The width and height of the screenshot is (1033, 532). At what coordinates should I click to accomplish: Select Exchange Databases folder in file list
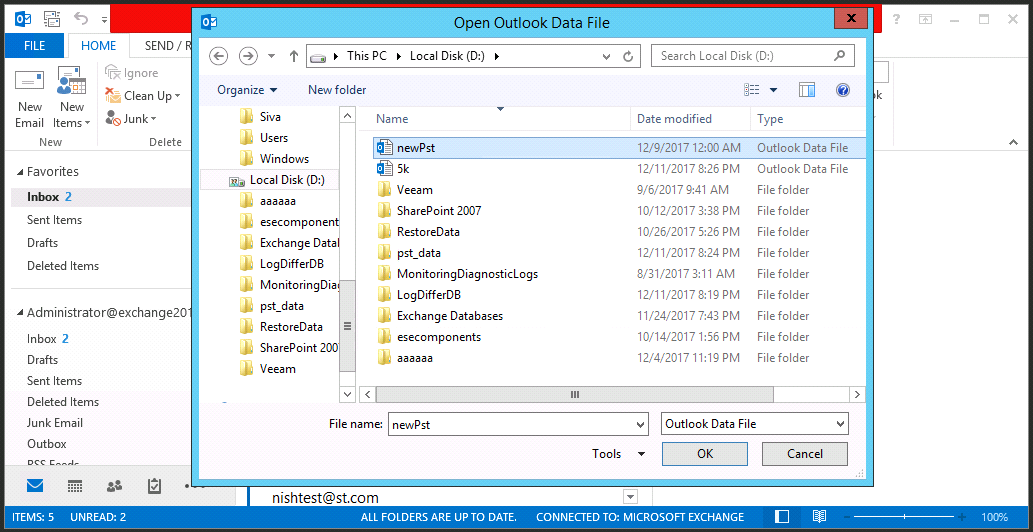[x=619, y=316]
